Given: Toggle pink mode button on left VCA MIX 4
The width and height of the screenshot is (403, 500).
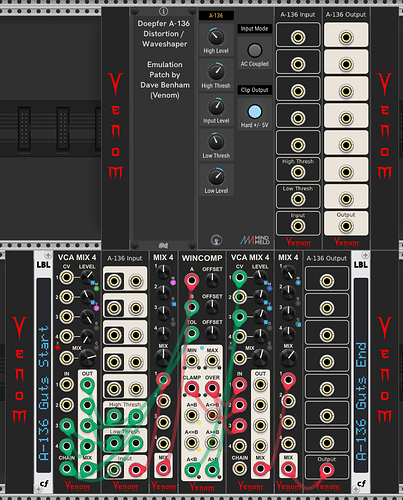Looking at the screenshot, I should (x=97, y=308).
